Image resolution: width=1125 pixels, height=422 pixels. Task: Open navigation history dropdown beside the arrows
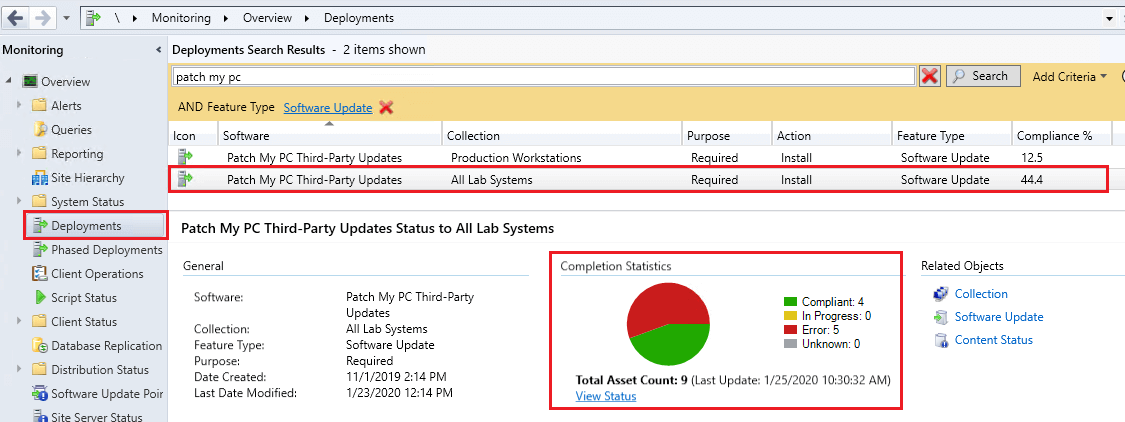tap(67, 17)
